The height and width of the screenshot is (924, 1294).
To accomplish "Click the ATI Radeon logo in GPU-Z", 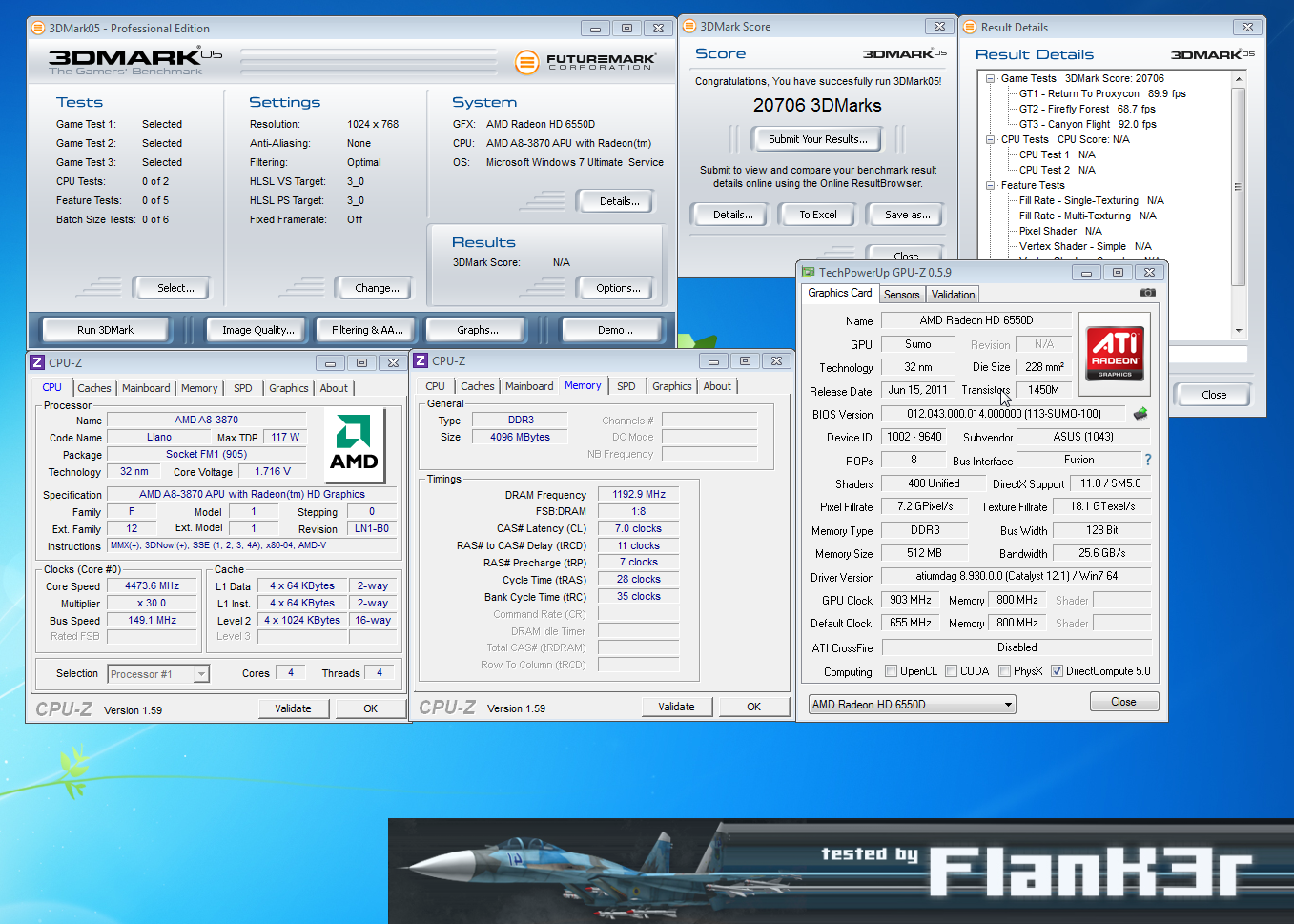I will tap(1114, 354).
